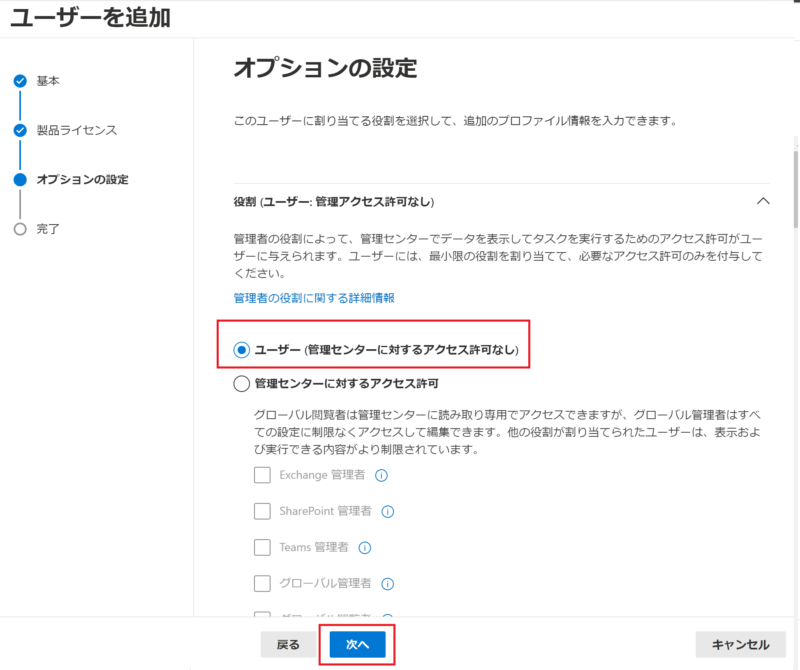This screenshot has width=800, height=670.
Task: Click info icon next to Teams 管理者
Action: click(x=365, y=547)
